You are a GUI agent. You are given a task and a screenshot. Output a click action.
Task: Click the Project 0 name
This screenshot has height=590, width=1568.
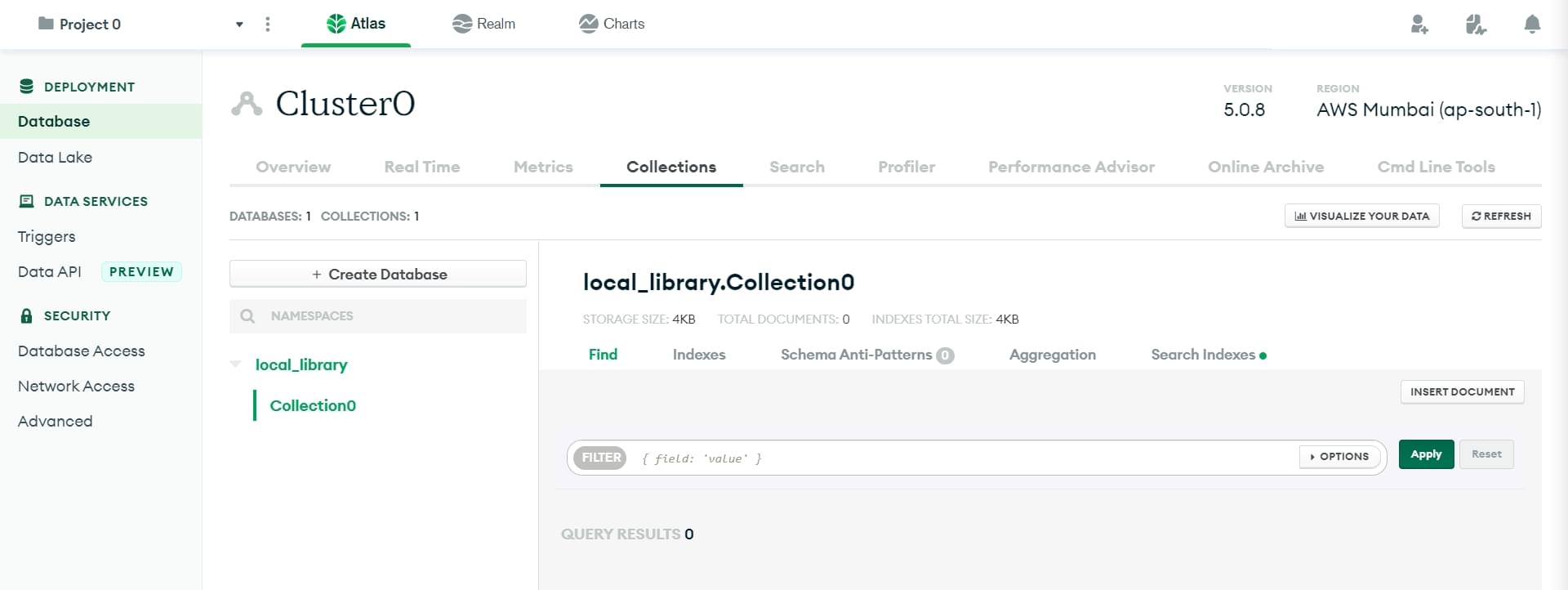(90, 25)
